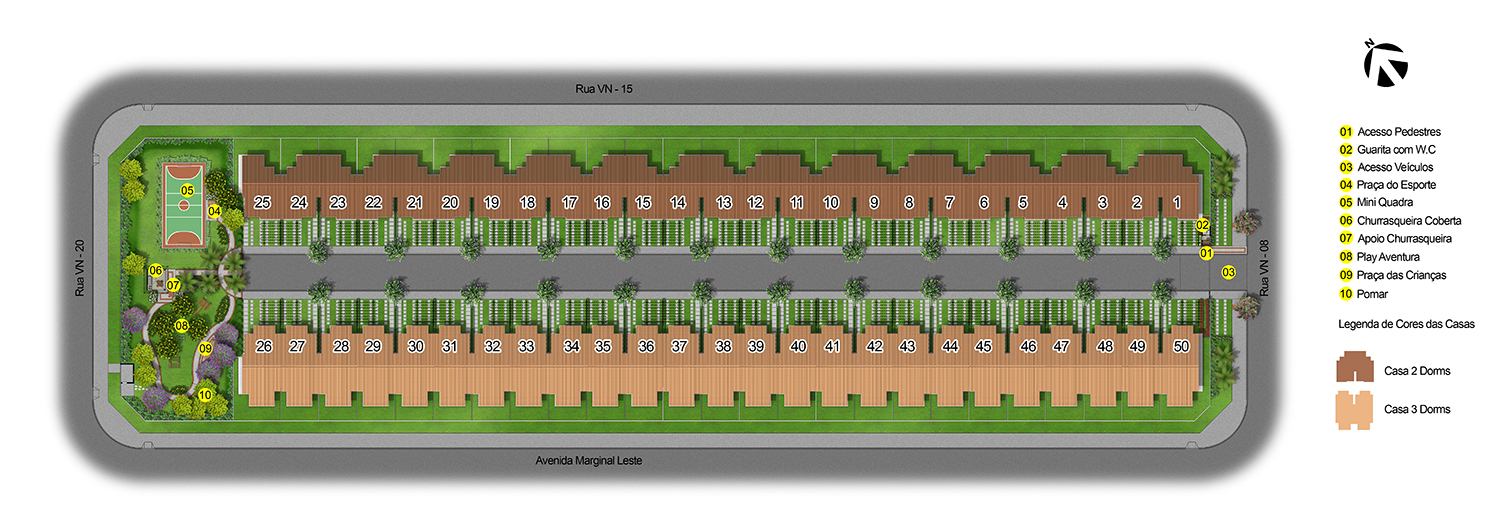Select house number 2
Viewport: 1500px width, 529px height.
point(1137,203)
